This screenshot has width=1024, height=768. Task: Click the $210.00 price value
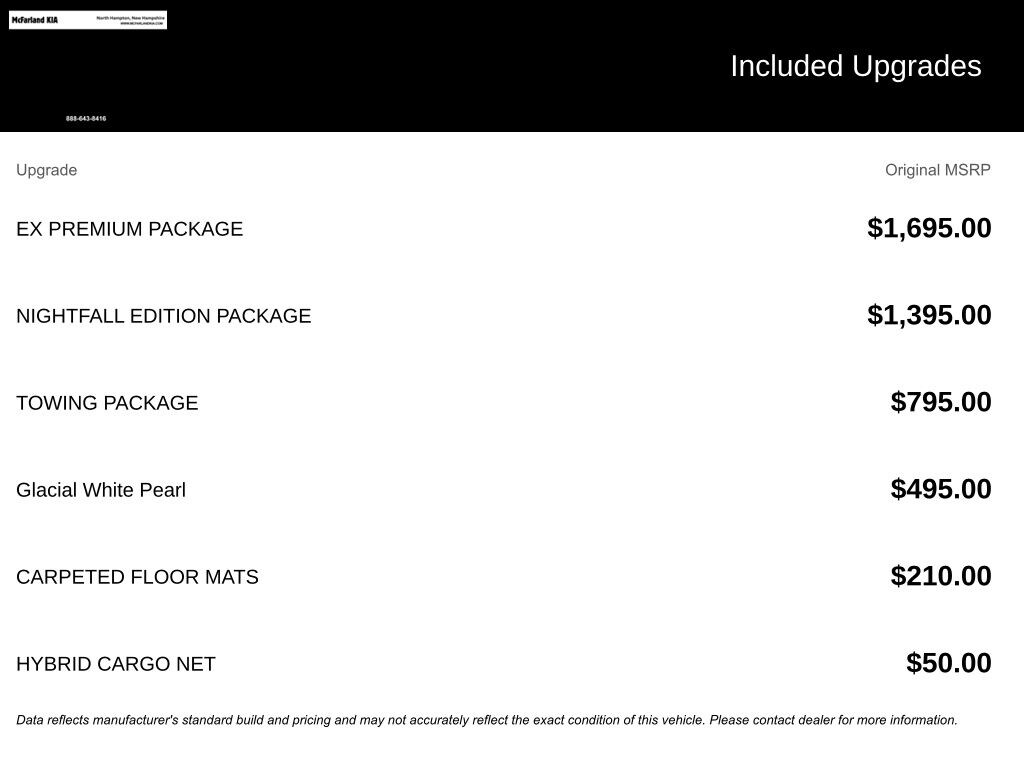click(940, 576)
